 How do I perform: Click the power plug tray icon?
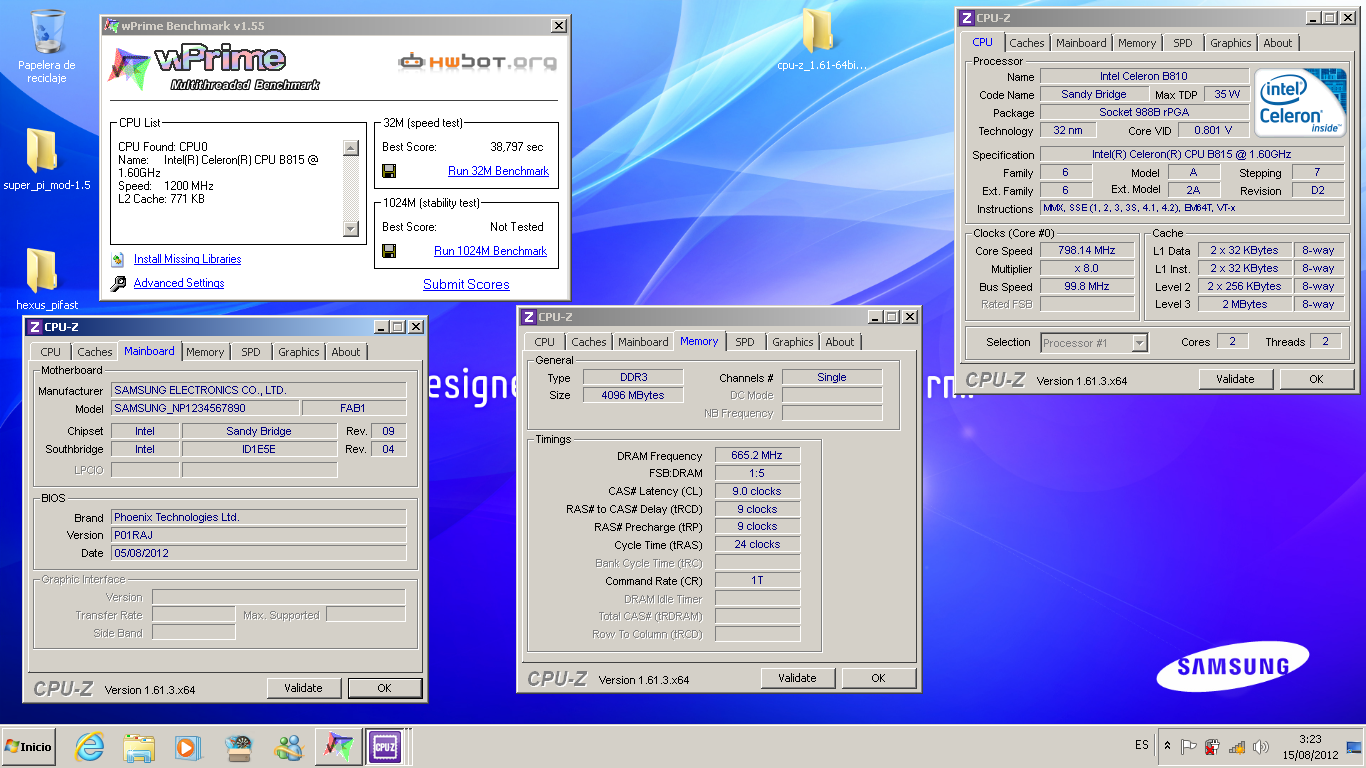(x=1212, y=746)
